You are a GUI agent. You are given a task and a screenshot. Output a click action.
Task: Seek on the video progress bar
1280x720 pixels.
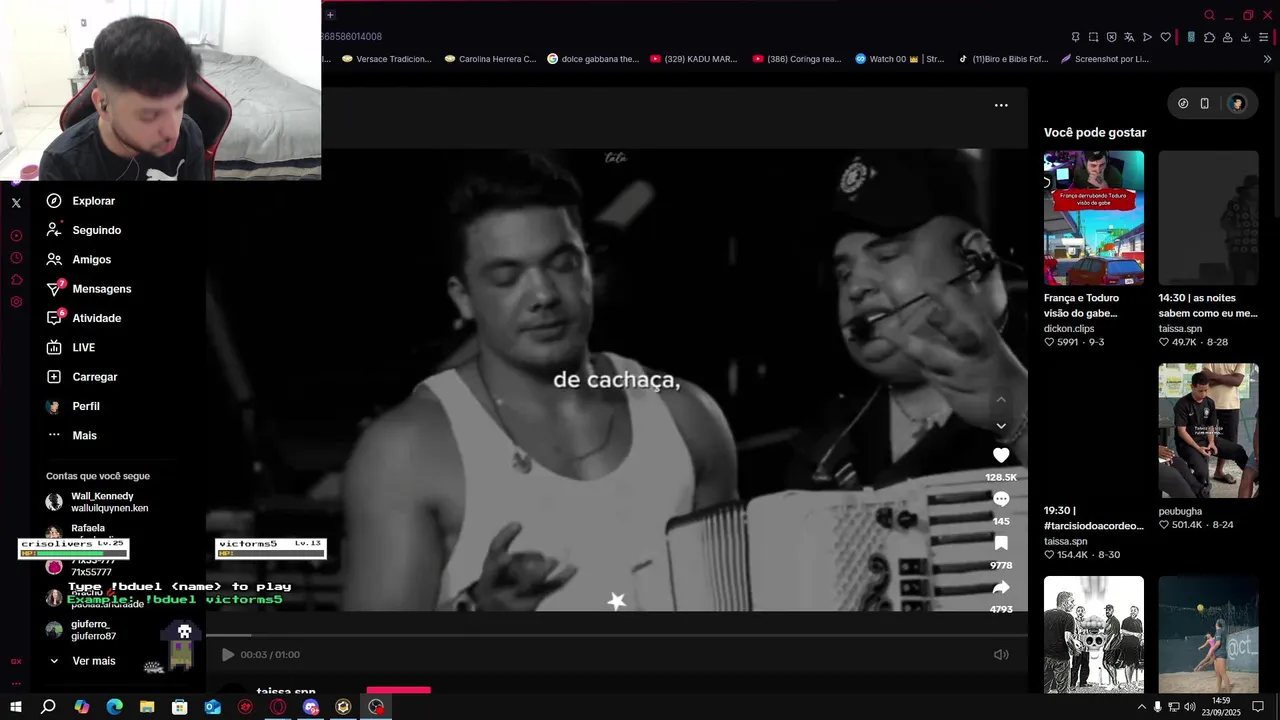[x=617, y=635]
